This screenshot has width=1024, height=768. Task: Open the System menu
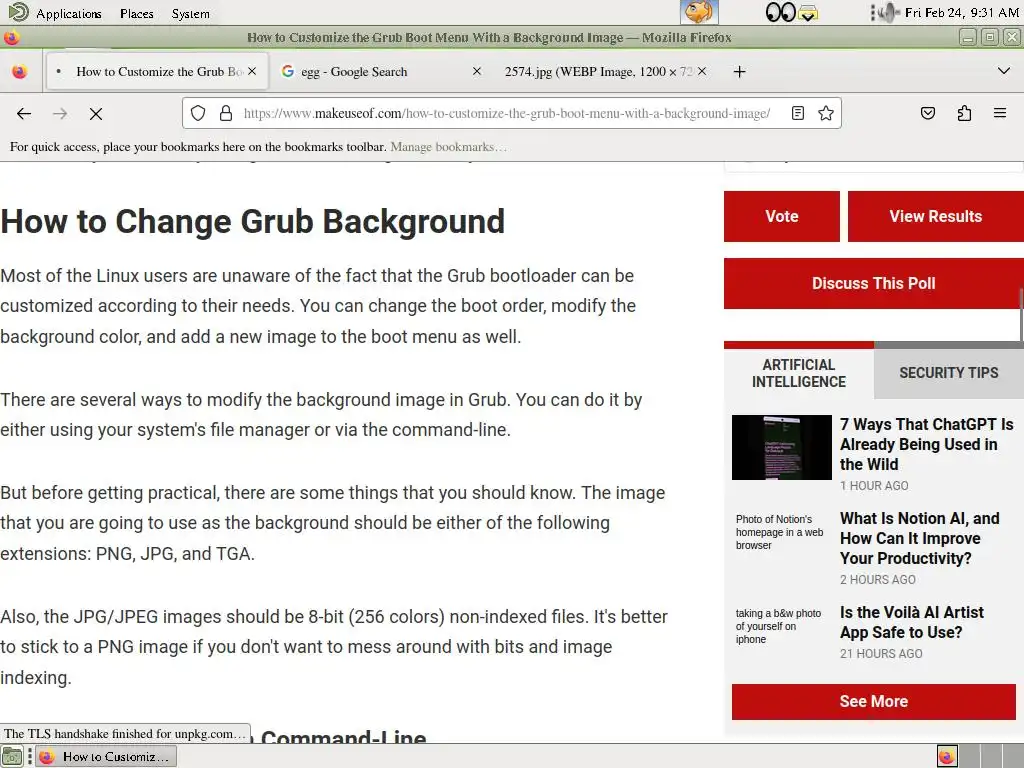(x=190, y=13)
